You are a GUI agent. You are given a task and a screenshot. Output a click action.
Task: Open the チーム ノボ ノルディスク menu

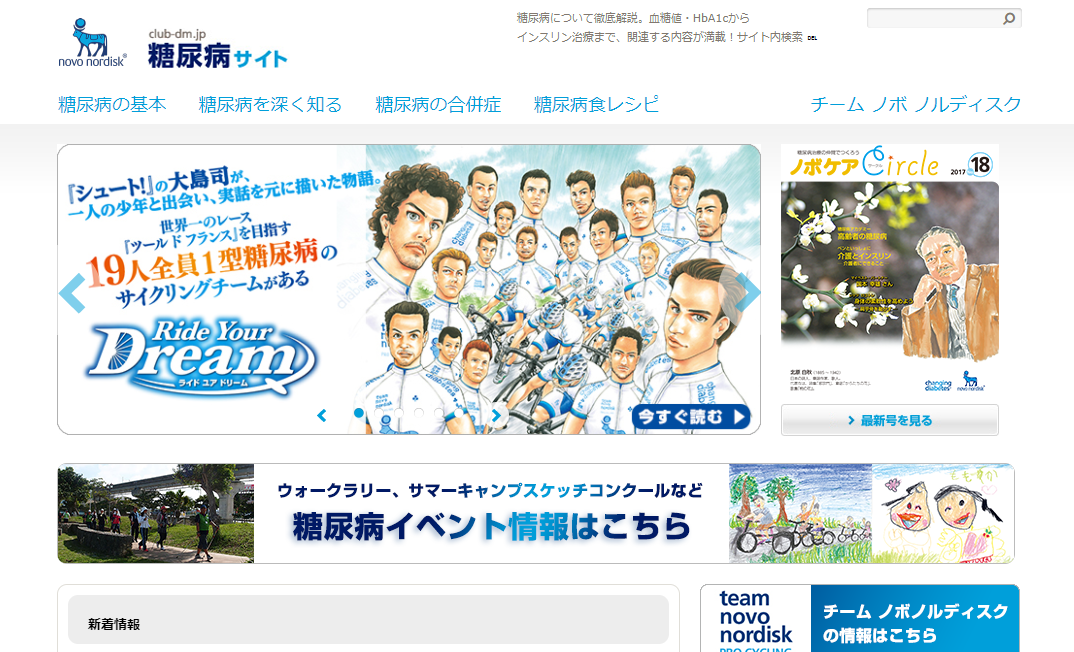pyautogui.click(x=916, y=104)
